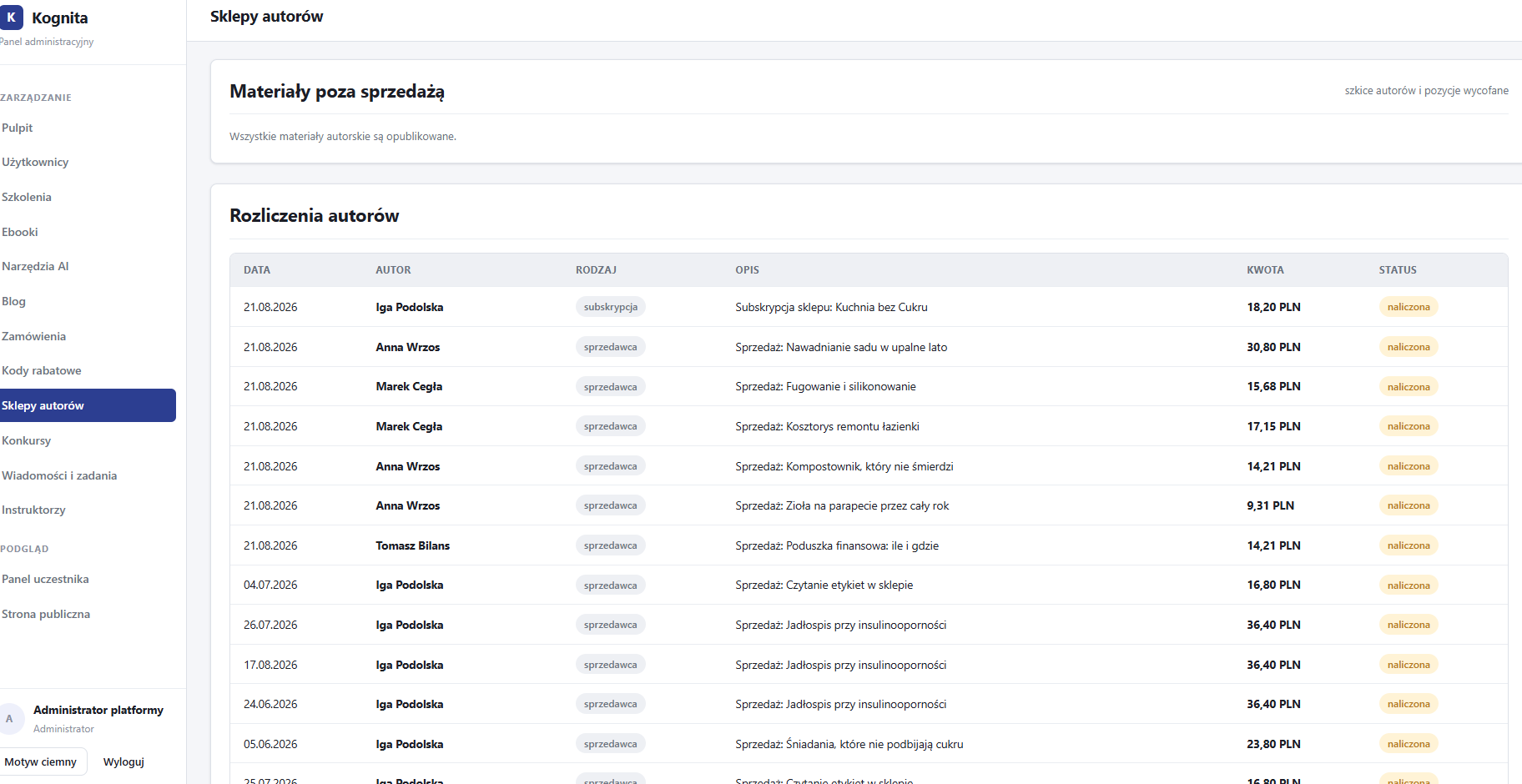Switch to Motyw ciemny
1522x784 pixels.
41,761
